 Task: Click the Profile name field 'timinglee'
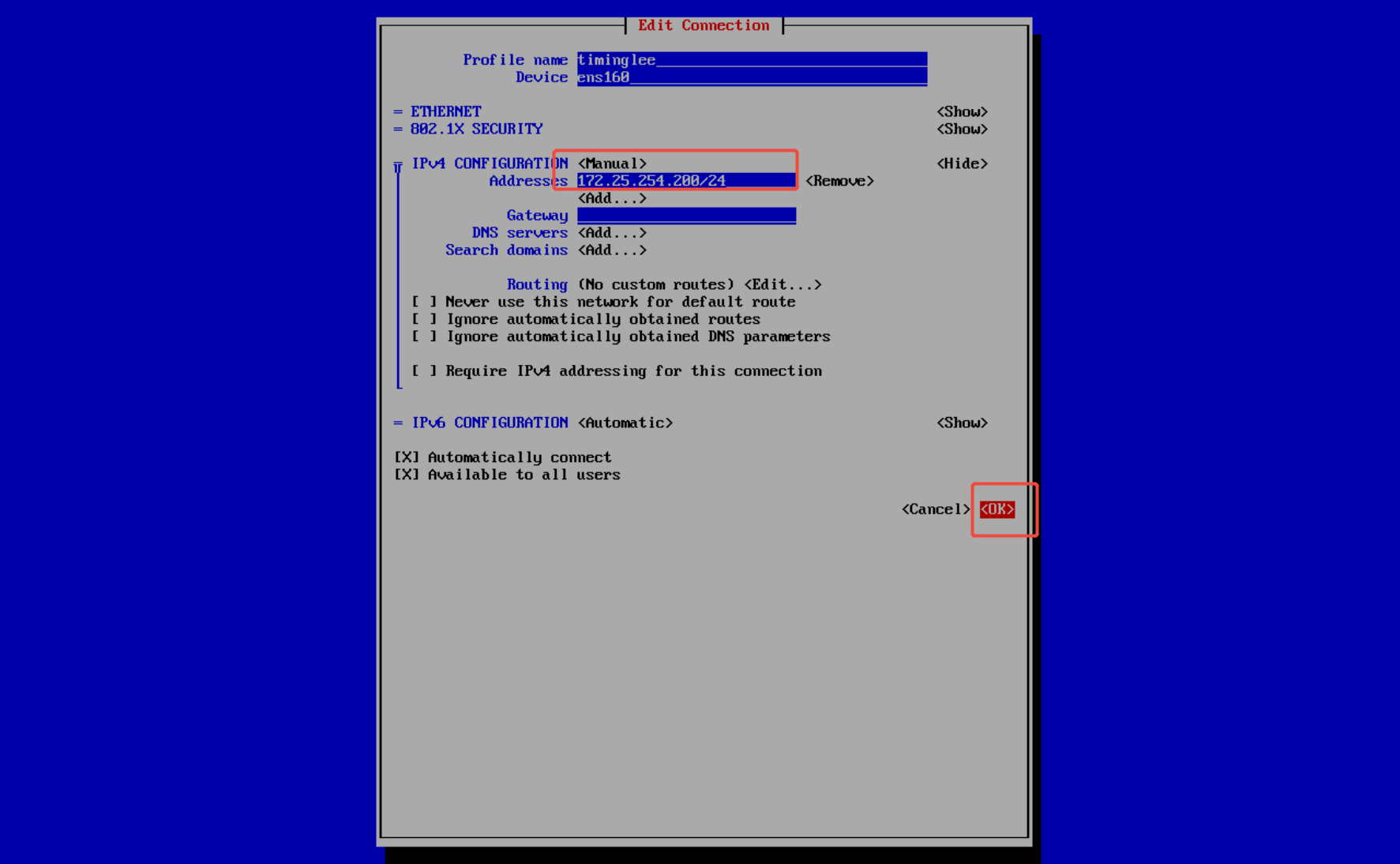pos(752,60)
